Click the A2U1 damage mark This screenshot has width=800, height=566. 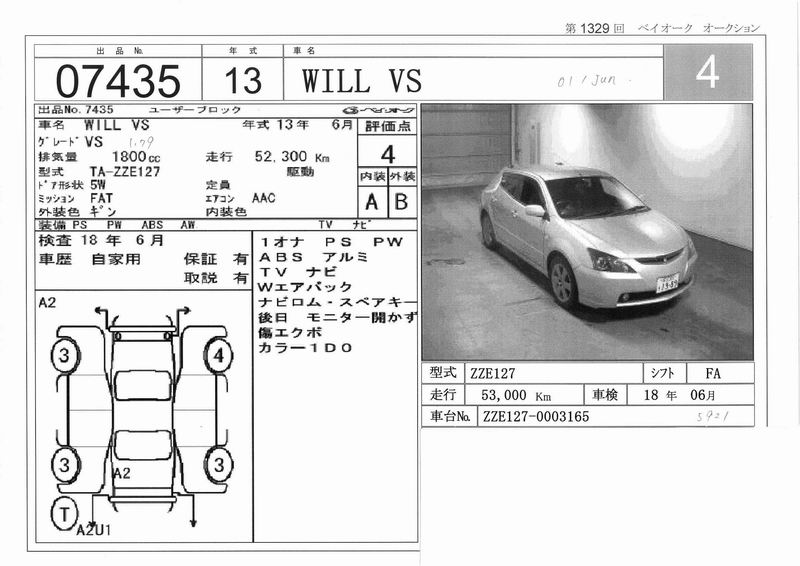point(93,531)
